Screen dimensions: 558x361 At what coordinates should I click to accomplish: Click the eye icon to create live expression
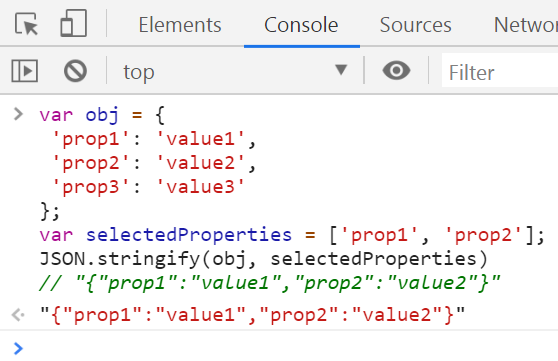(396, 70)
